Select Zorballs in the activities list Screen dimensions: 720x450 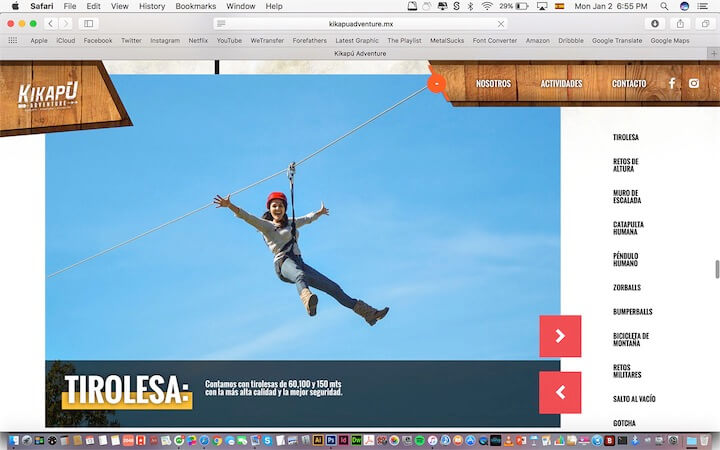(627, 287)
